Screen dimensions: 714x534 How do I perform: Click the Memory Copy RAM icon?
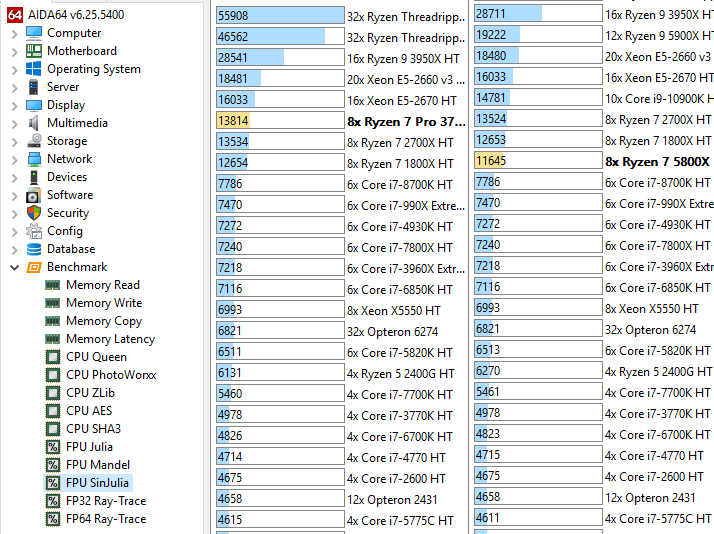(53, 321)
